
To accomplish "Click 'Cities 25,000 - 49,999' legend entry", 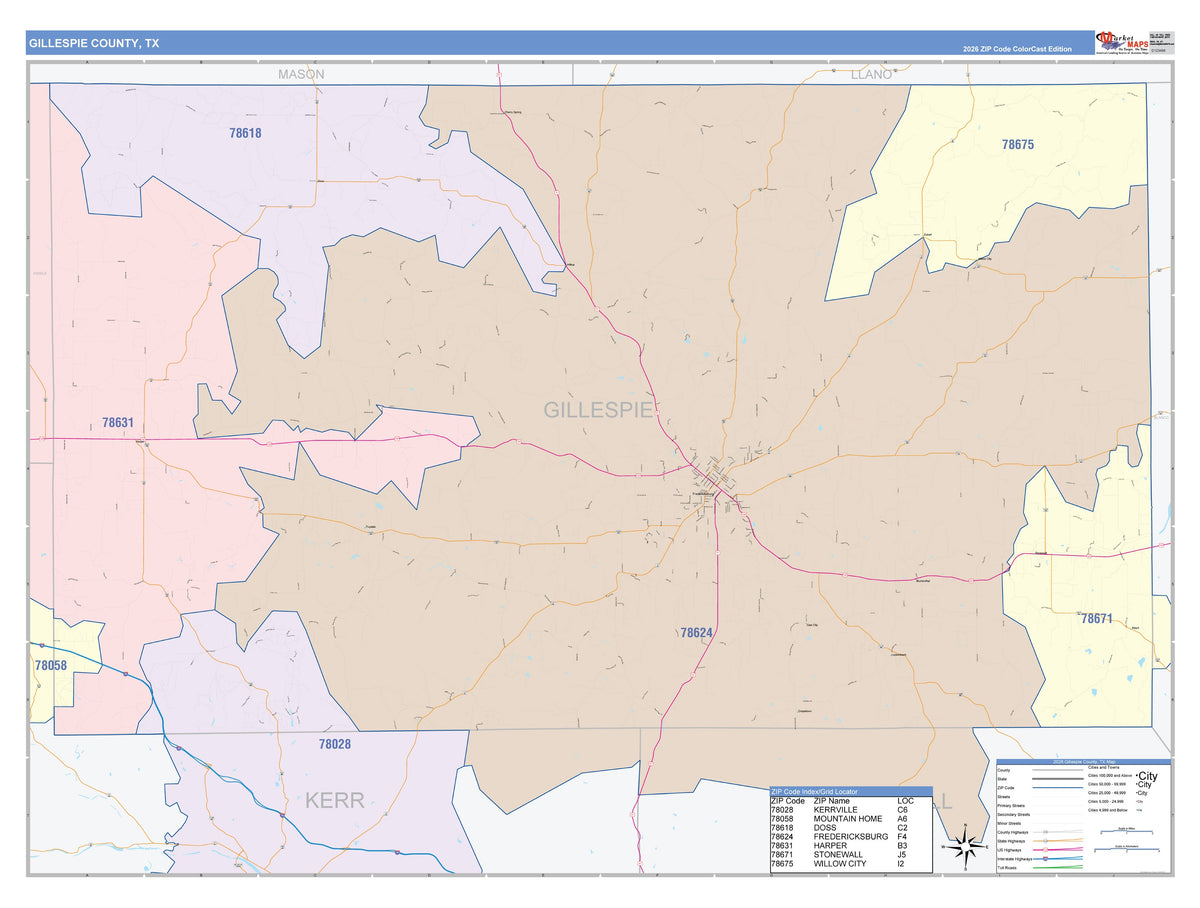I will 1107,793.
